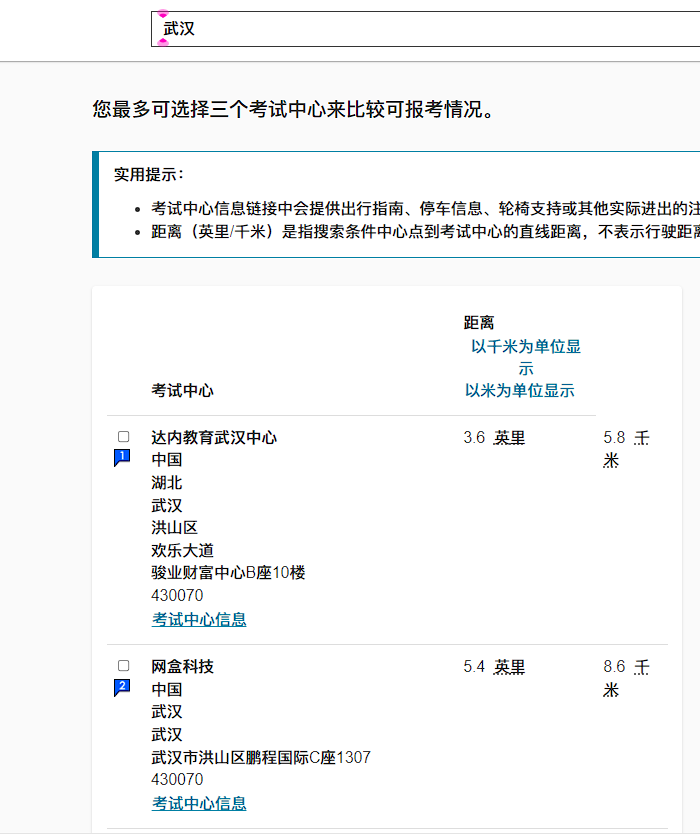The image size is (700, 837).
Task: Click the 网盒科技 center name
Action: pos(182,667)
